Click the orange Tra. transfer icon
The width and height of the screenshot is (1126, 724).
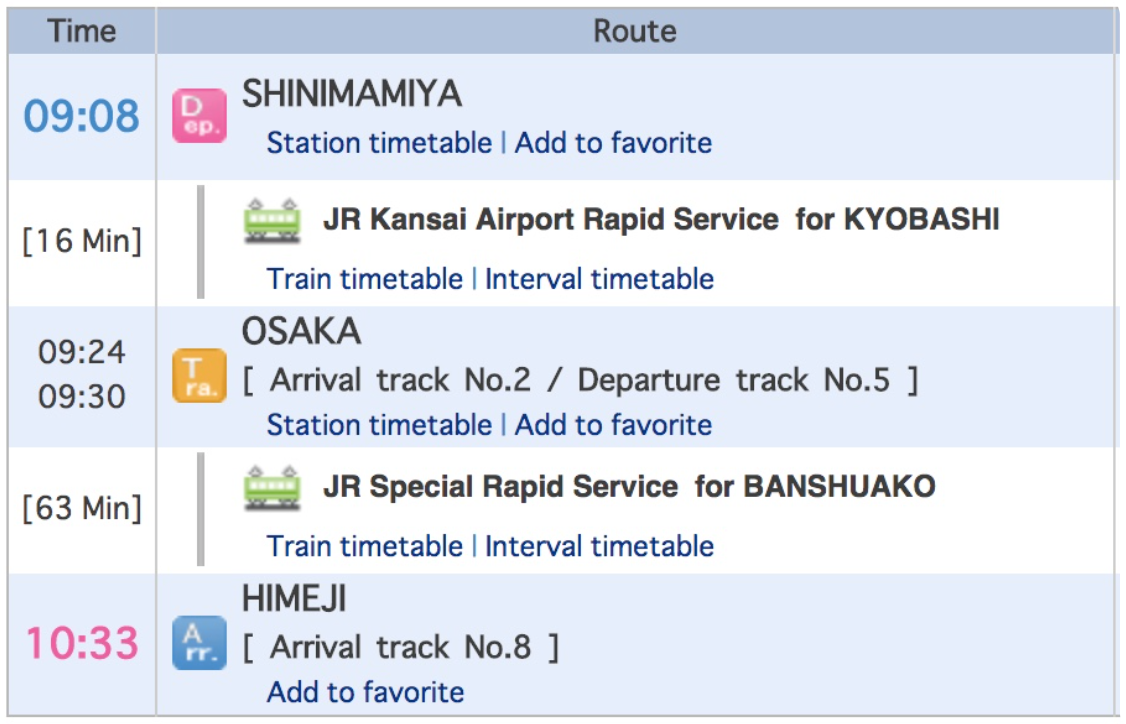[199, 376]
